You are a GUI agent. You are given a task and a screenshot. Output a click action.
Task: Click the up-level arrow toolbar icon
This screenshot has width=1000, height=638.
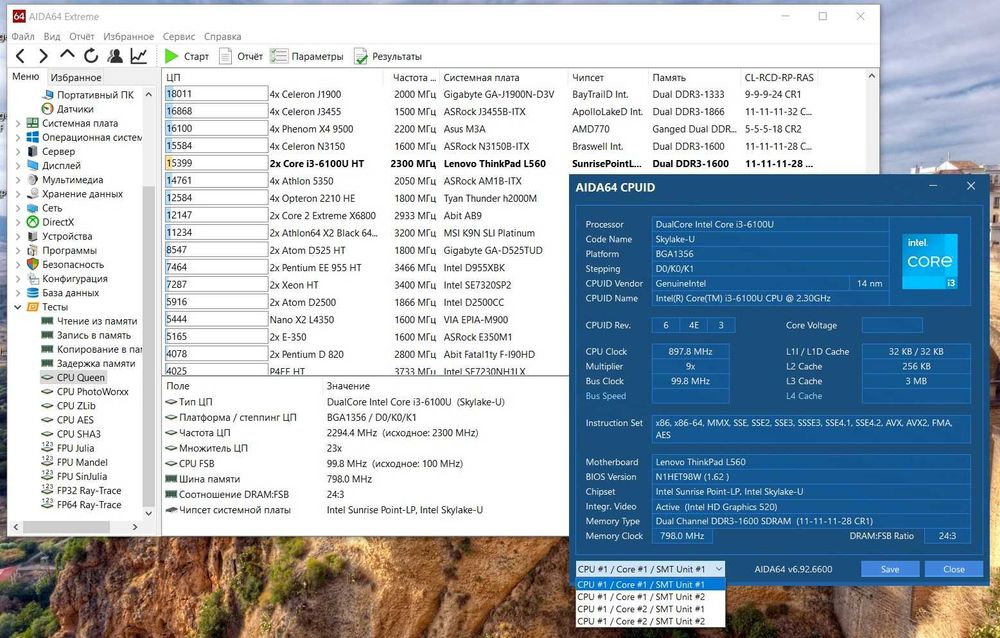pyautogui.click(x=67, y=56)
